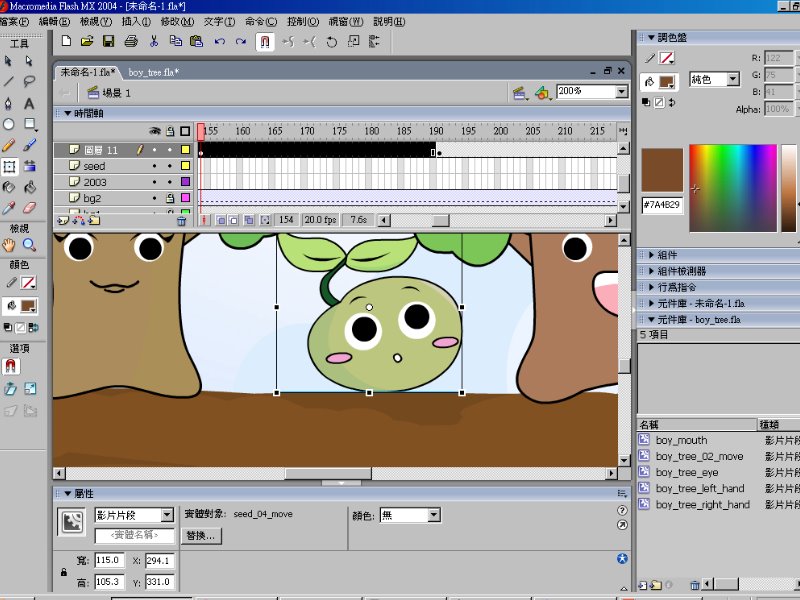Screen dimensions: 800x600
Task: Select boy_mouth in the library
Action: (682, 440)
